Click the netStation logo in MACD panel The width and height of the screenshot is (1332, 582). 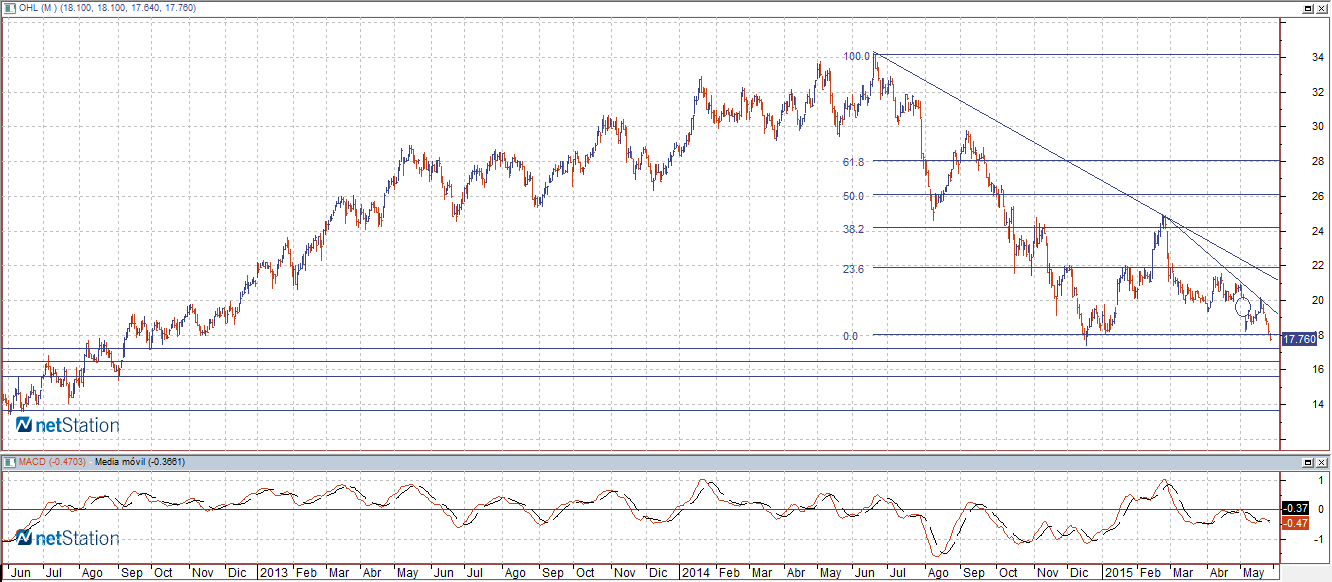(x=67, y=538)
